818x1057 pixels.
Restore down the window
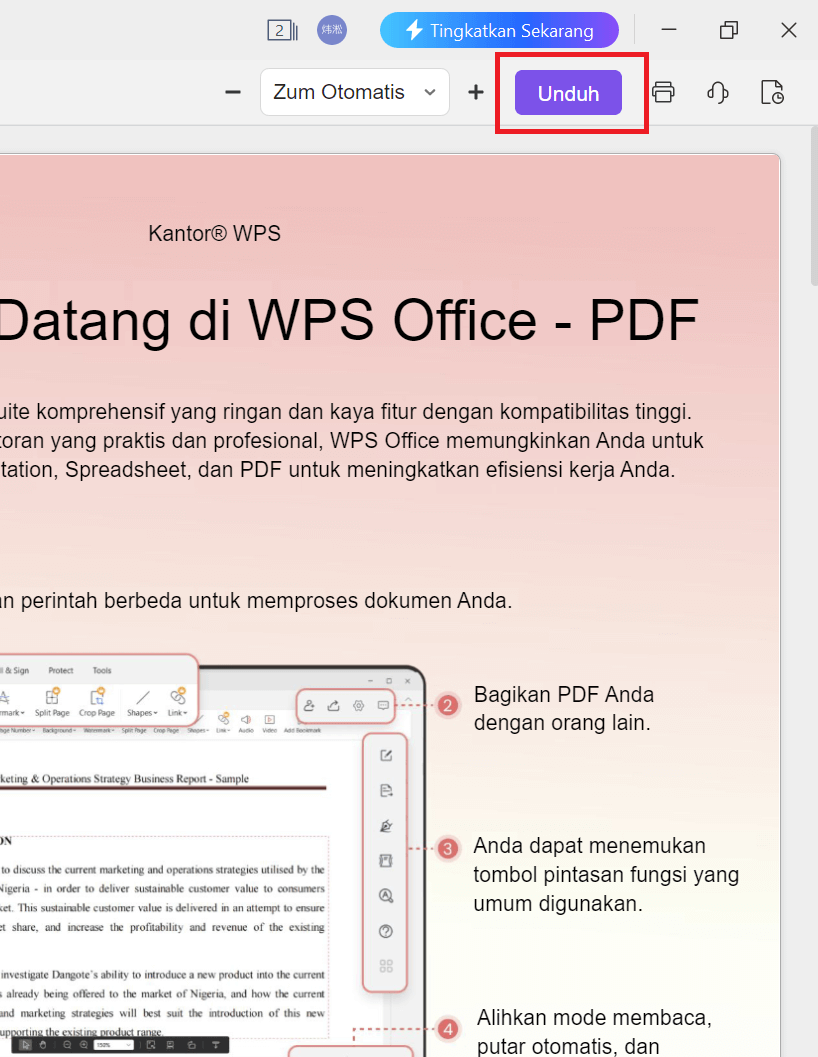coord(729,30)
